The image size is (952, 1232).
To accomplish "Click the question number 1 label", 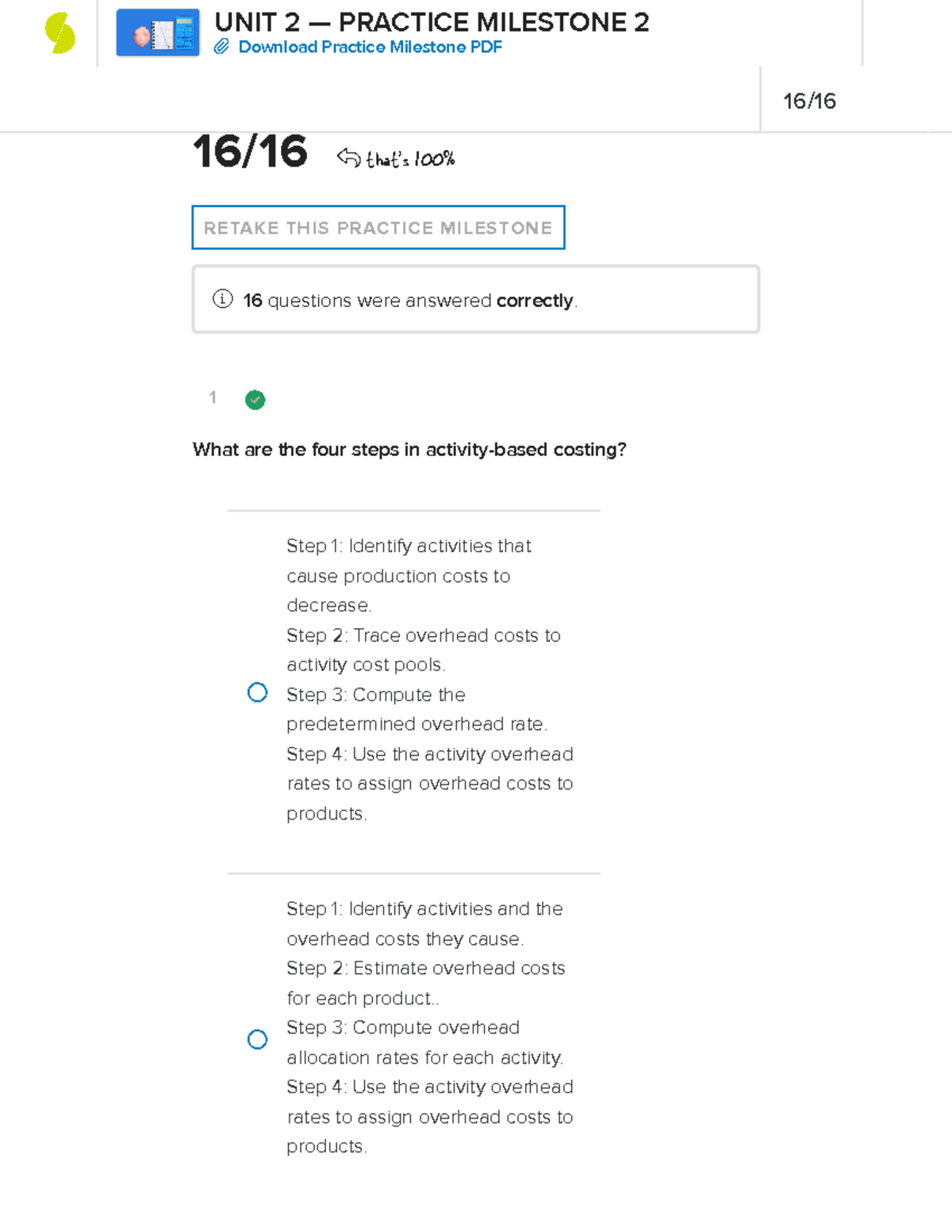I will click(x=213, y=397).
